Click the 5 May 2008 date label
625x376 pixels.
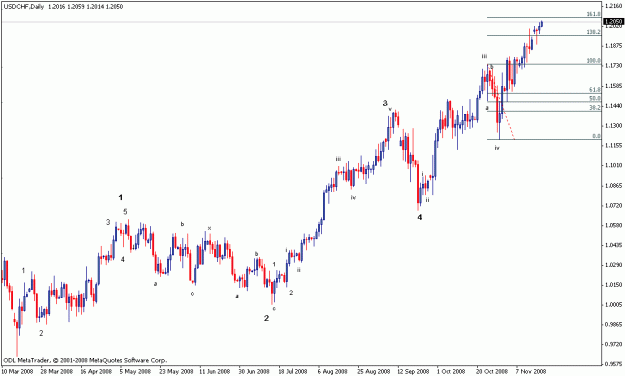pyautogui.click(x=136, y=371)
